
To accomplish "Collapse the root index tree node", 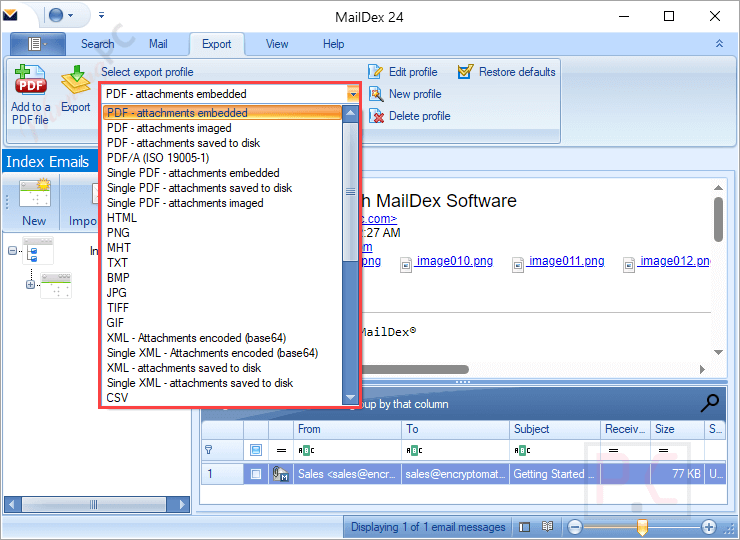I will pyautogui.click(x=12, y=251).
